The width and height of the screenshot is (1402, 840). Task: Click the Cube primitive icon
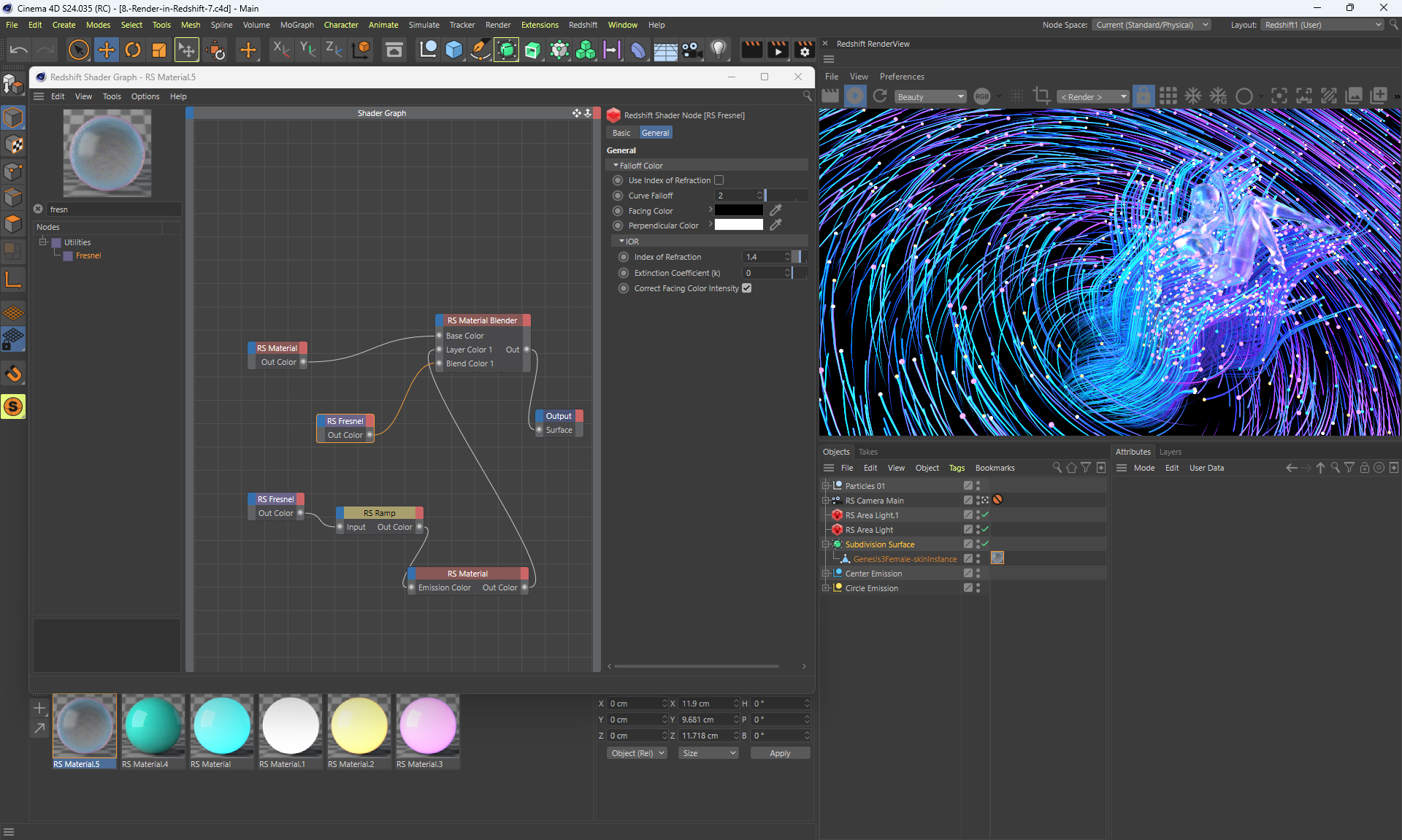454,50
